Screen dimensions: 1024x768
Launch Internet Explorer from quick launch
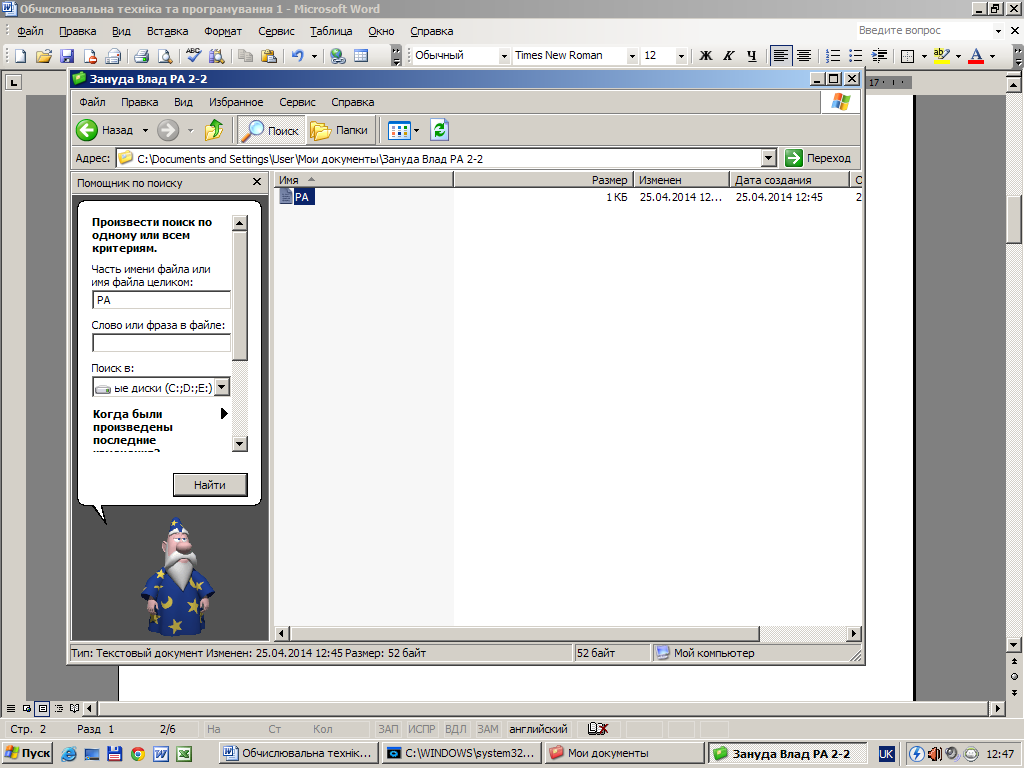[x=69, y=754]
